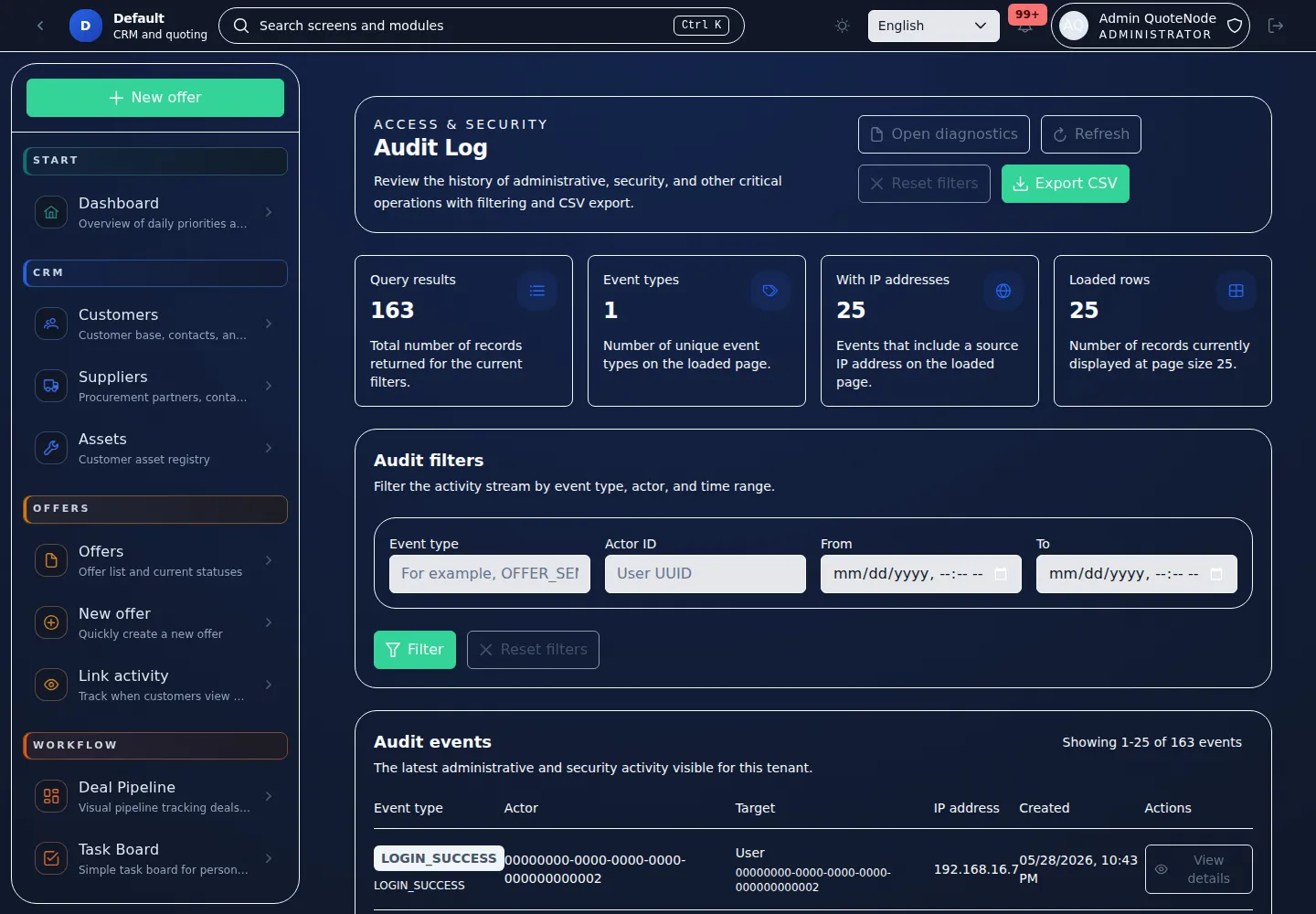This screenshot has width=1316, height=914.
Task: Click the Event type column header
Action: pyautogui.click(x=409, y=808)
